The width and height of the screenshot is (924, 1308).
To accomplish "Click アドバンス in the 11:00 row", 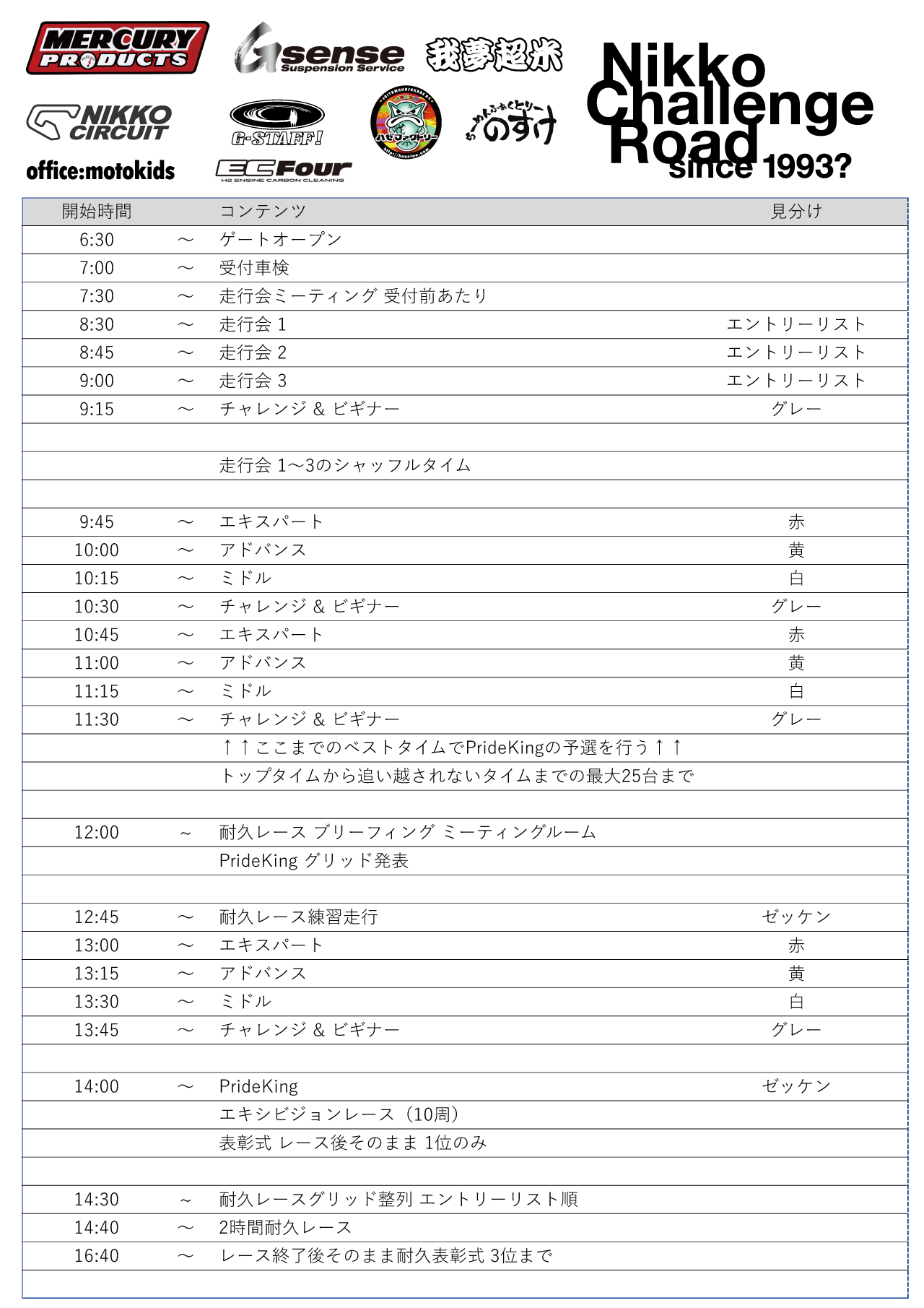I will 263,663.
